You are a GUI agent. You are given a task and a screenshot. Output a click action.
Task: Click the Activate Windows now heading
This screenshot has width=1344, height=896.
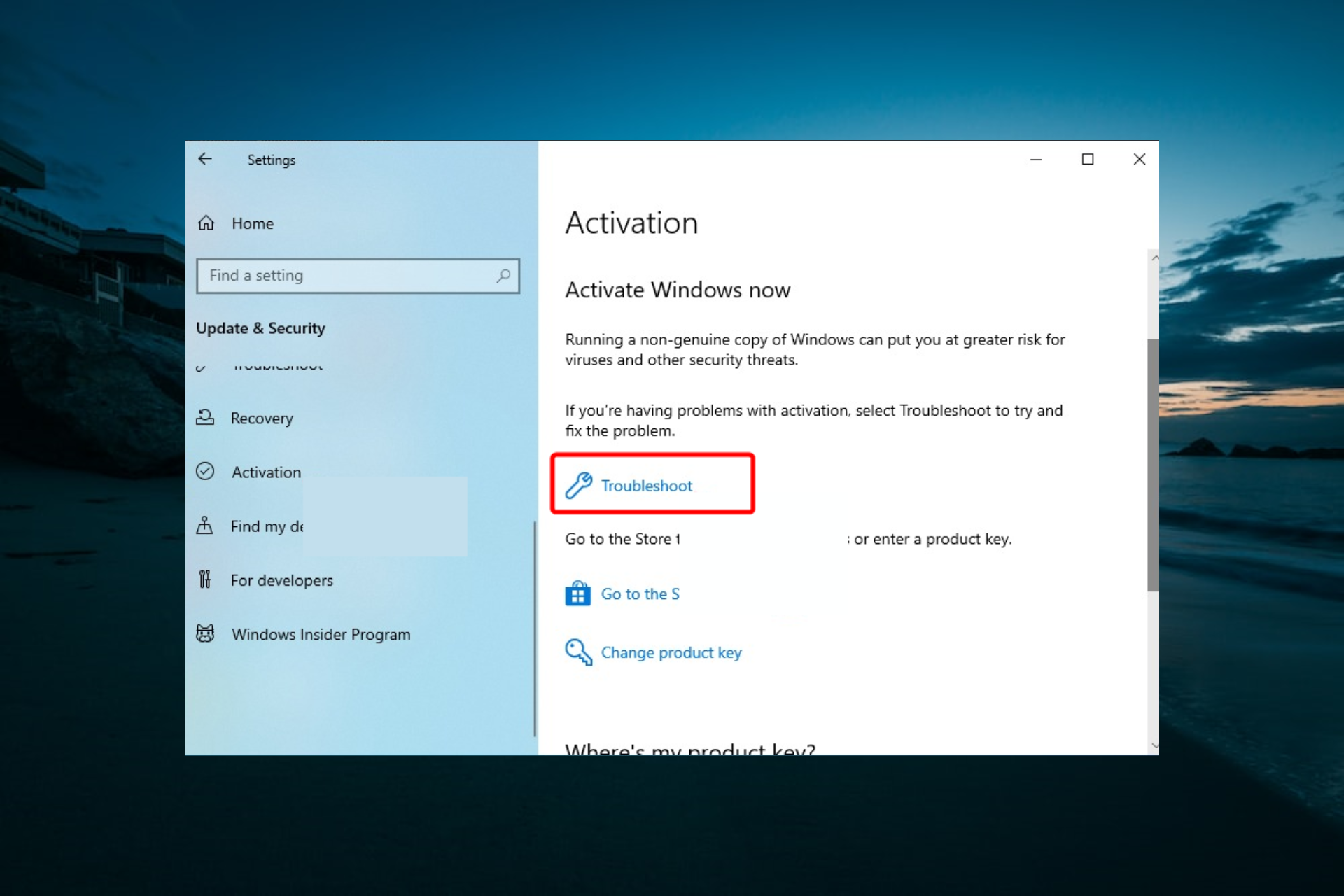pos(678,290)
